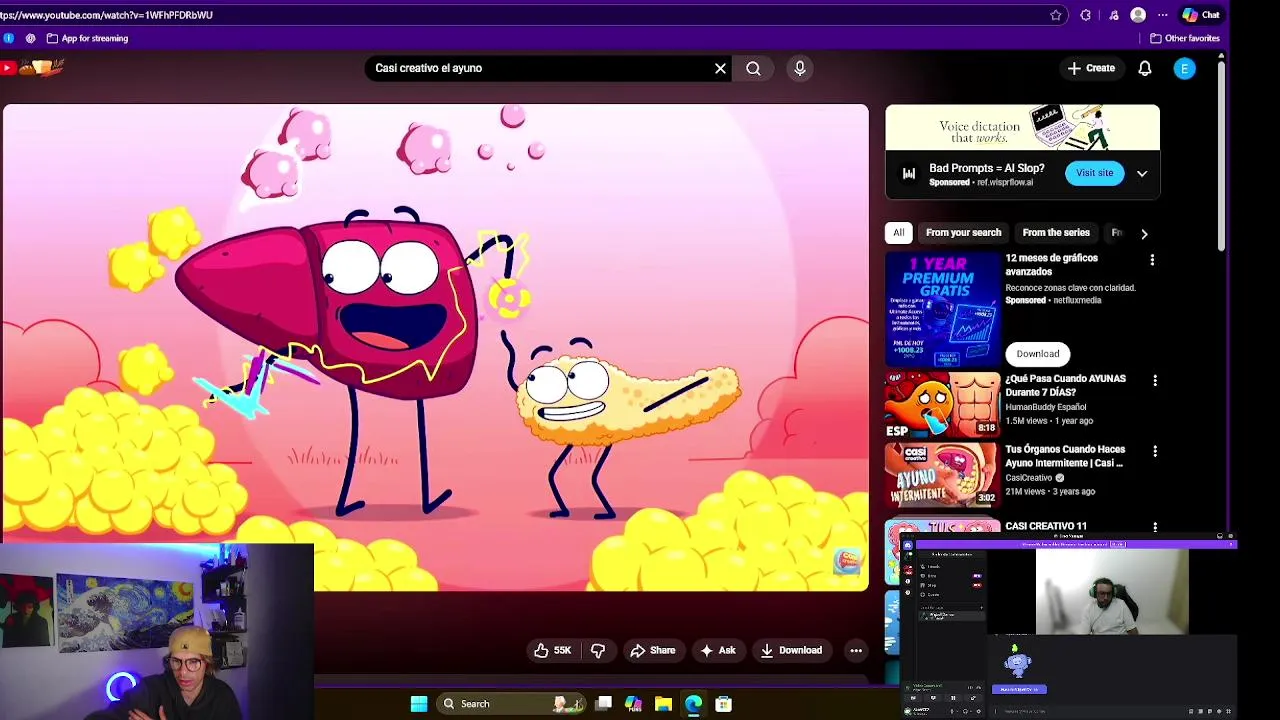
Task: Open the browser Extensions puzzle icon
Action: tap(1085, 15)
